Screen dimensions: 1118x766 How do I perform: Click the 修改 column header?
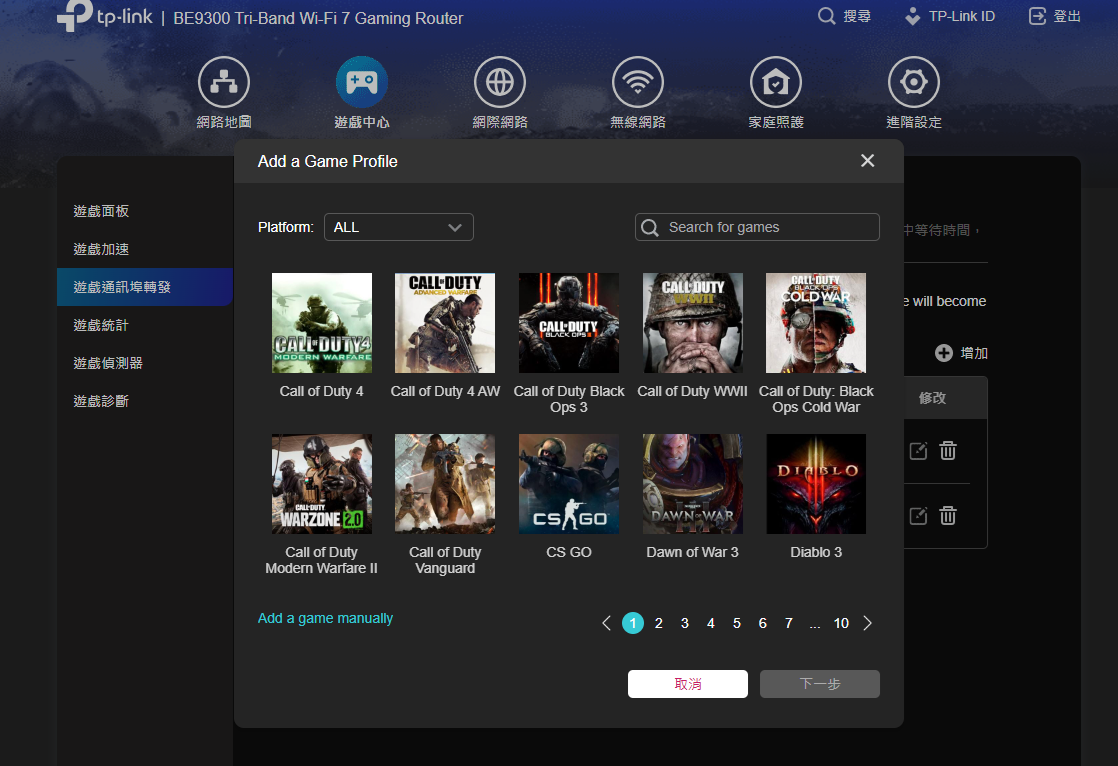pos(933,398)
